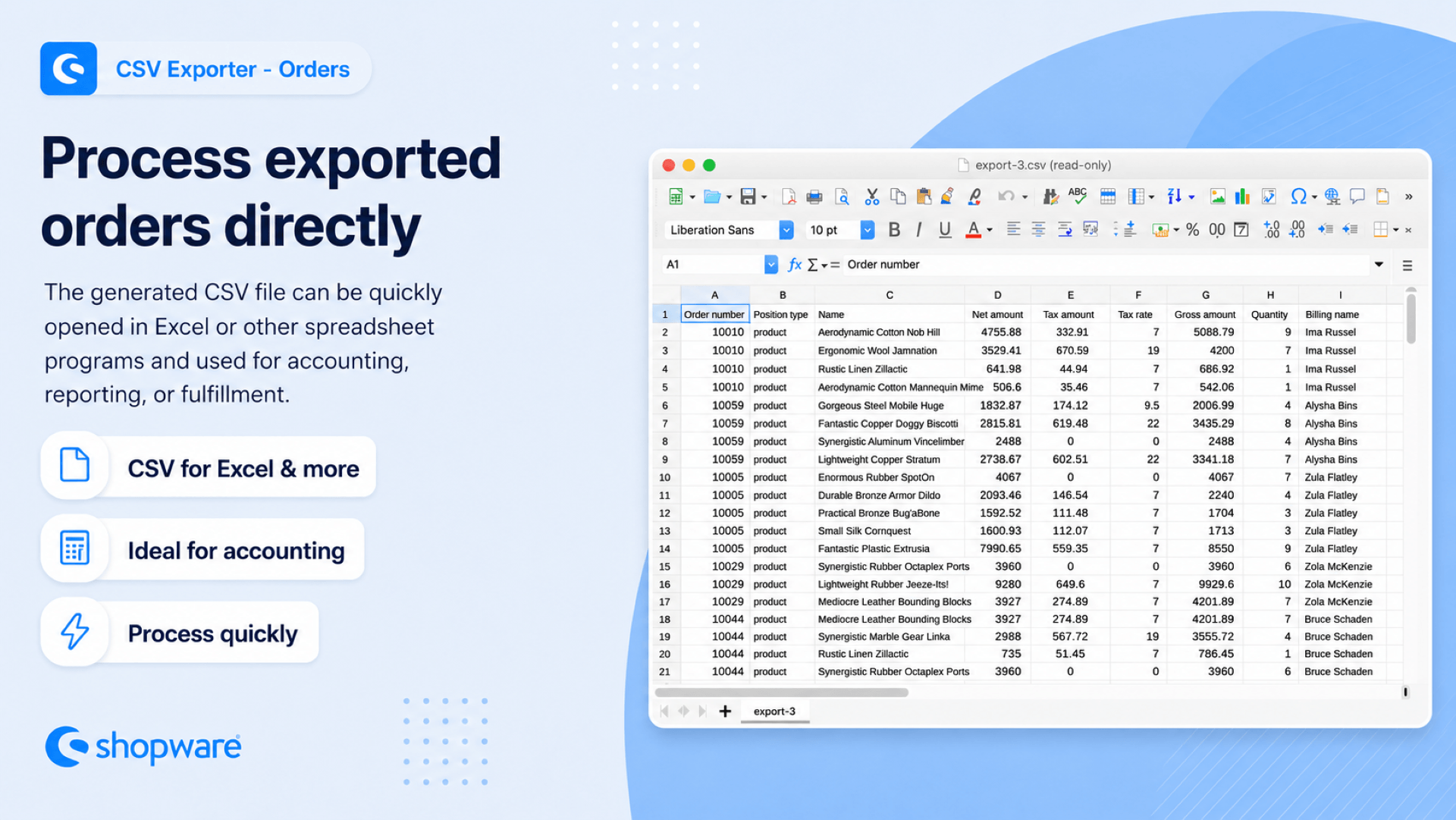Click the Headers and Footers page icon
This screenshot has width=1456, height=820.
pos(1382,197)
